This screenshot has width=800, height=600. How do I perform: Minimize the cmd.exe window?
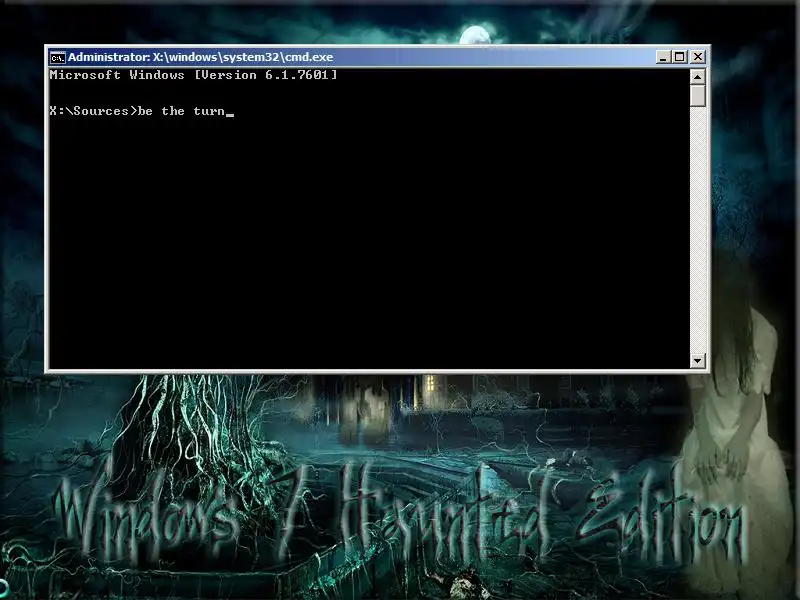662,57
